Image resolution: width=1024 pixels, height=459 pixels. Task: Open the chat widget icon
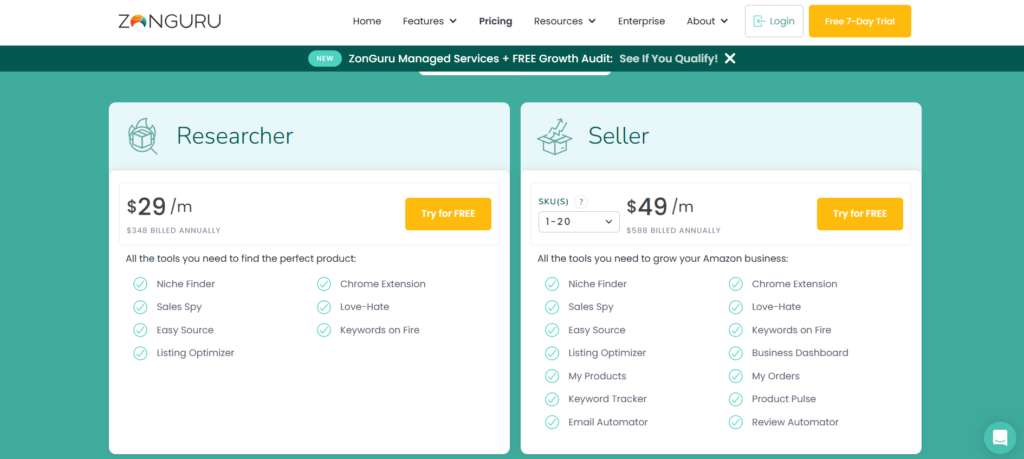click(998, 437)
